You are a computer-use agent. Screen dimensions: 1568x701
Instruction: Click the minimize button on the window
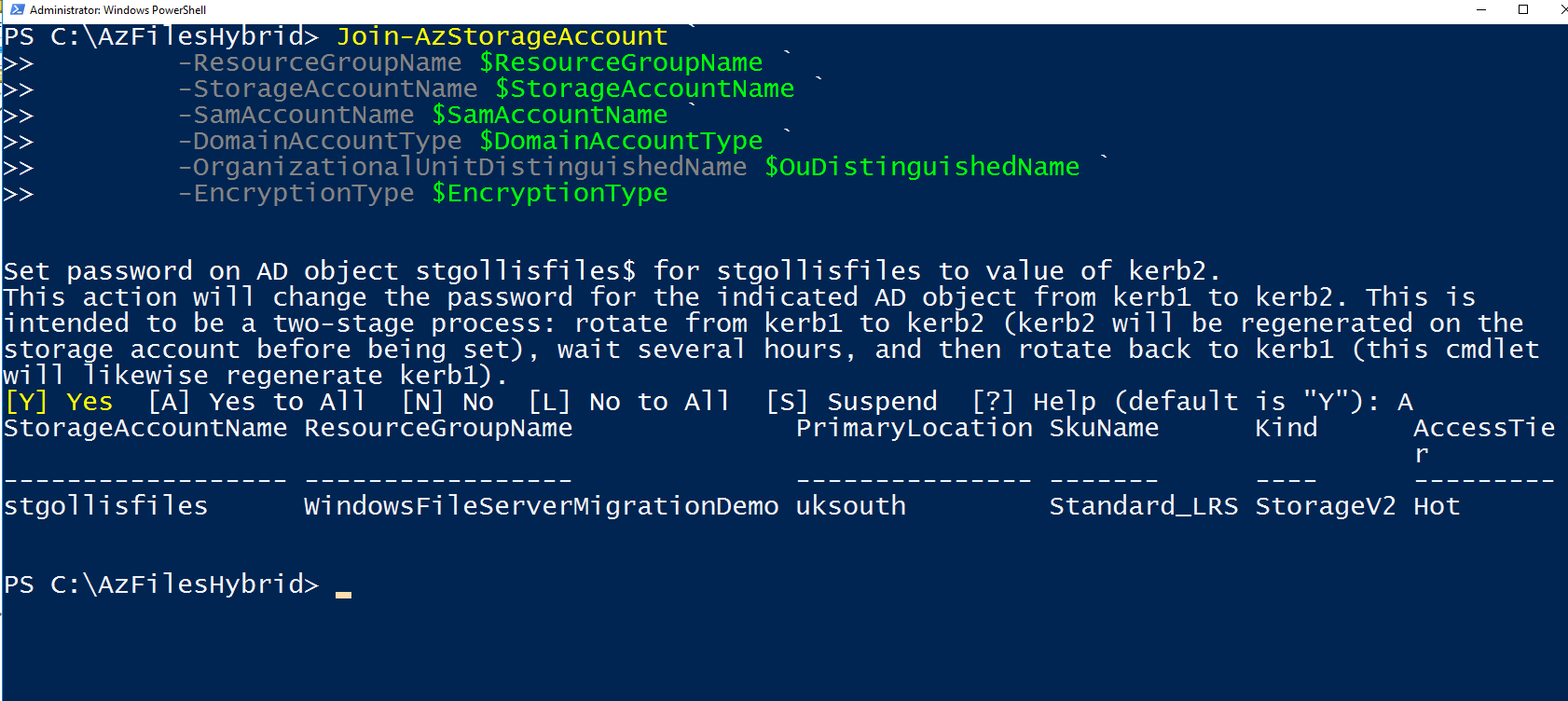1481,10
